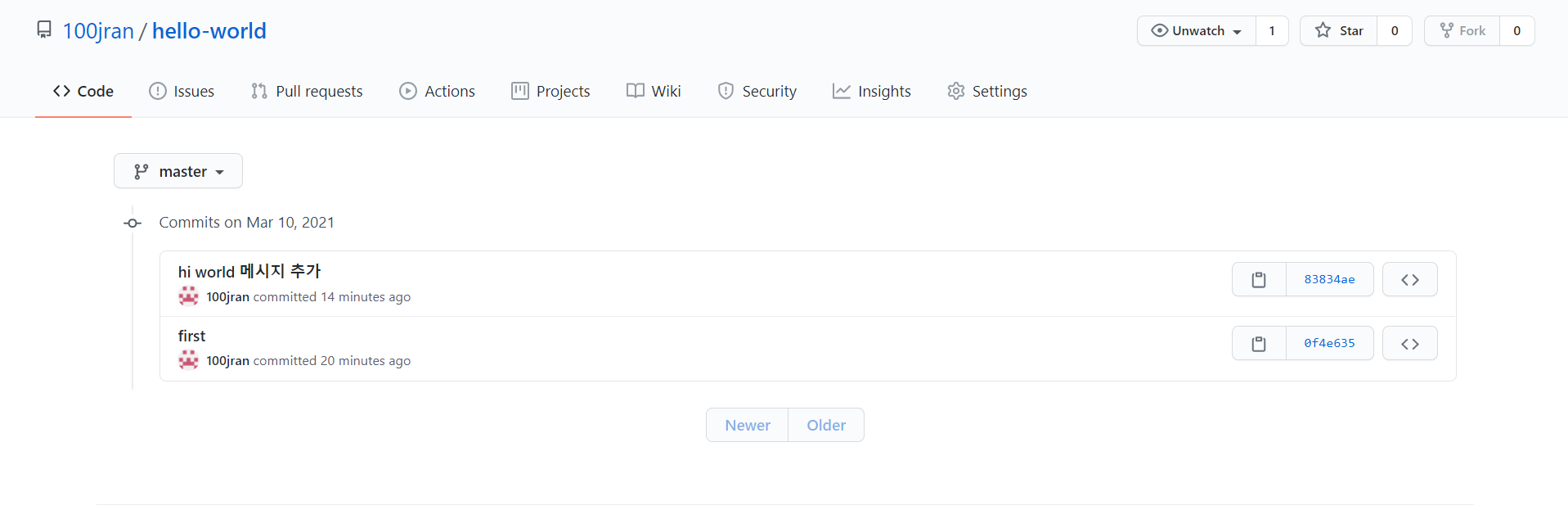Image resolution: width=1568 pixels, height=519 pixels.
Task: Copy full SHA for commit 0f4e635
Action: pos(1259,343)
